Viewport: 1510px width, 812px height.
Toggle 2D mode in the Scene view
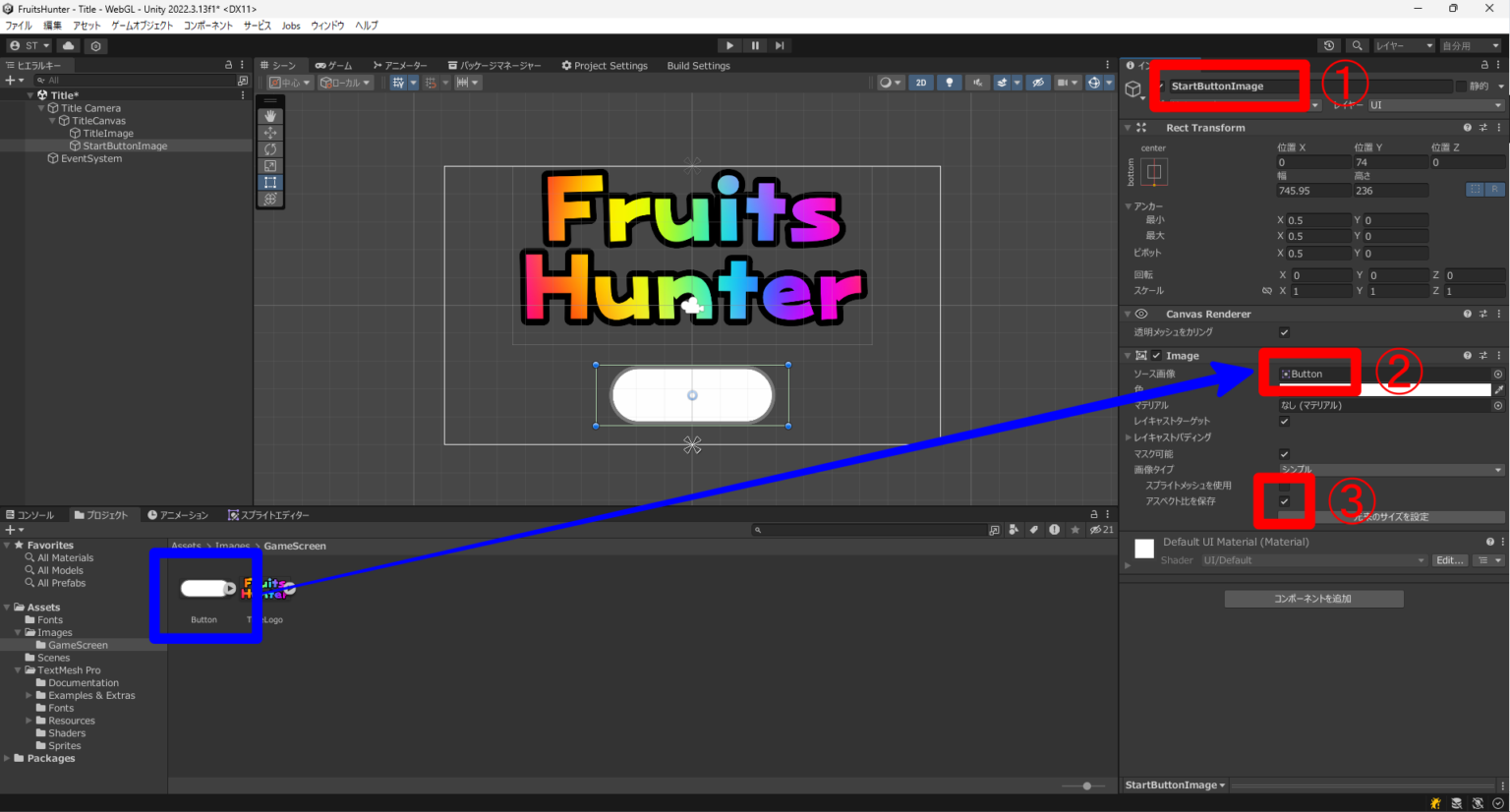tap(921, 82)
